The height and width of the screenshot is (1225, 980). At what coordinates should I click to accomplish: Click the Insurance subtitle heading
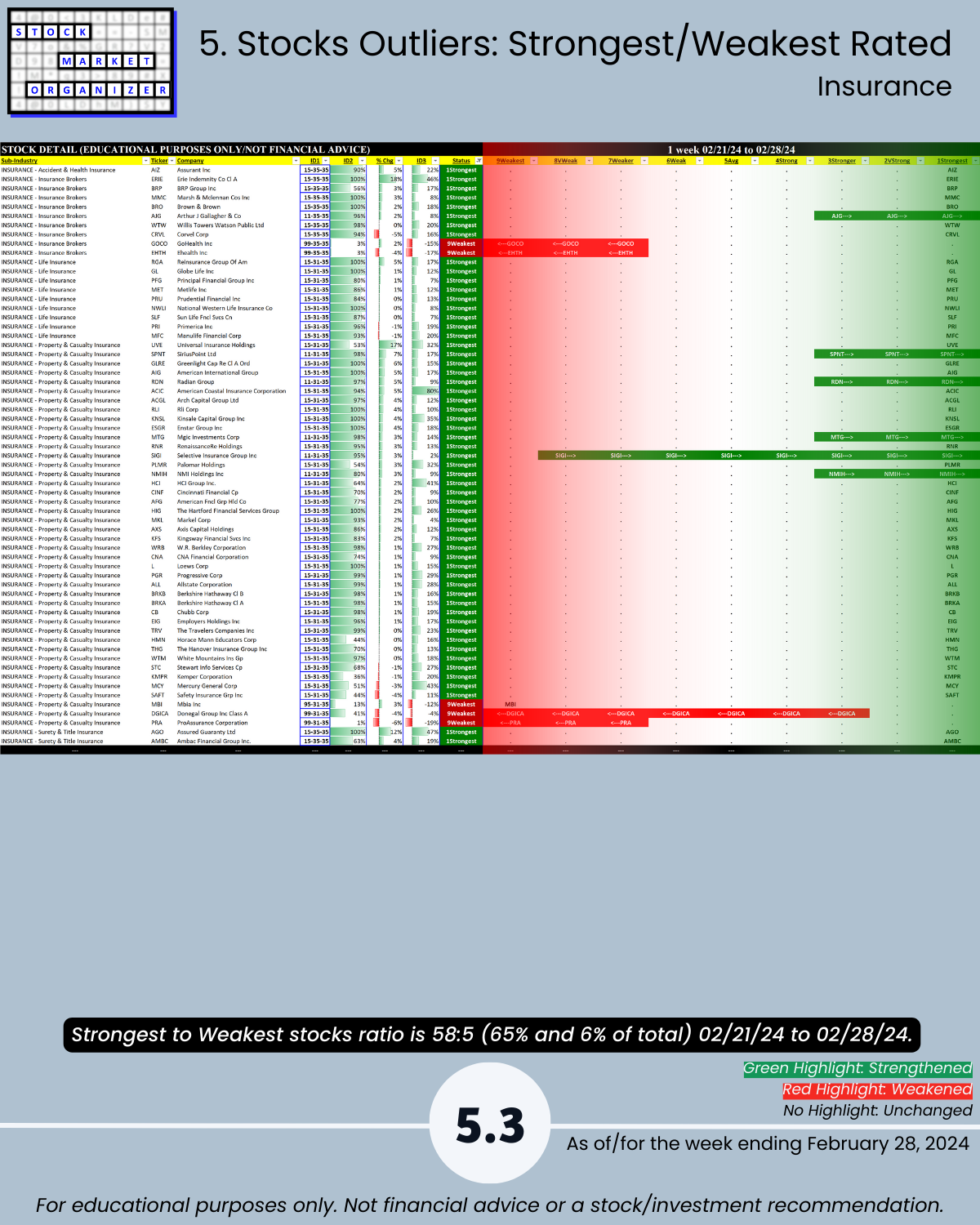[x=884, y=87]
